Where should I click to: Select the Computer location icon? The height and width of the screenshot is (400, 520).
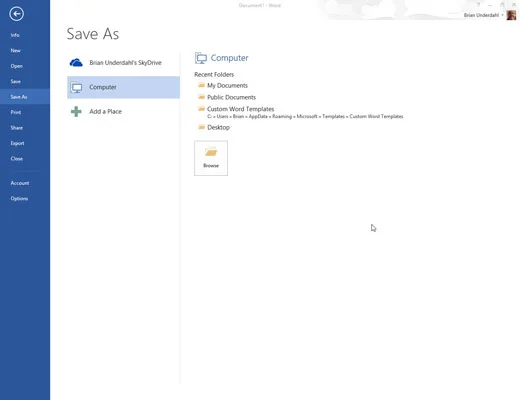(x=76, y=87)
